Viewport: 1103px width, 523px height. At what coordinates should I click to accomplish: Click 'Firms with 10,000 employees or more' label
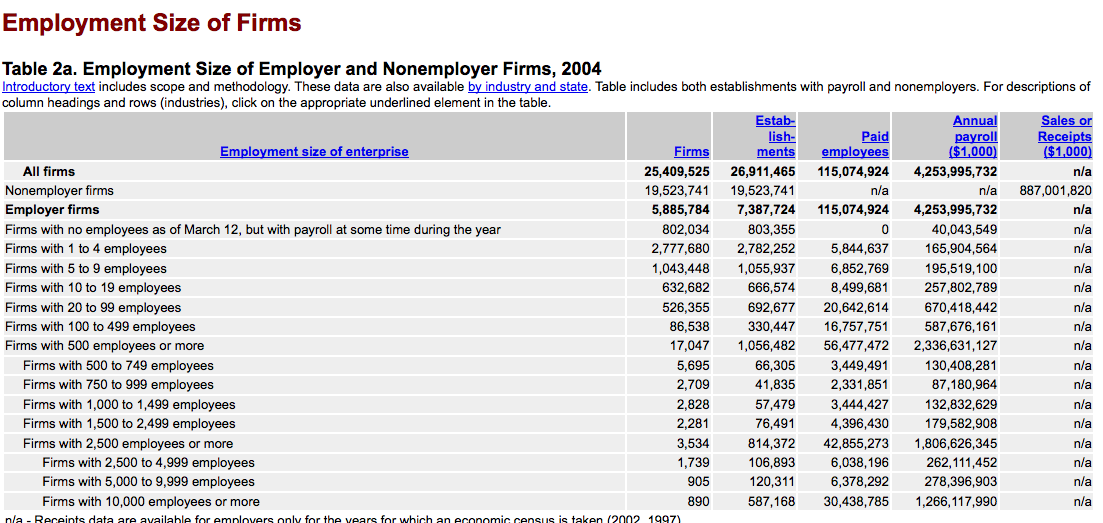(x=150, y=501)
